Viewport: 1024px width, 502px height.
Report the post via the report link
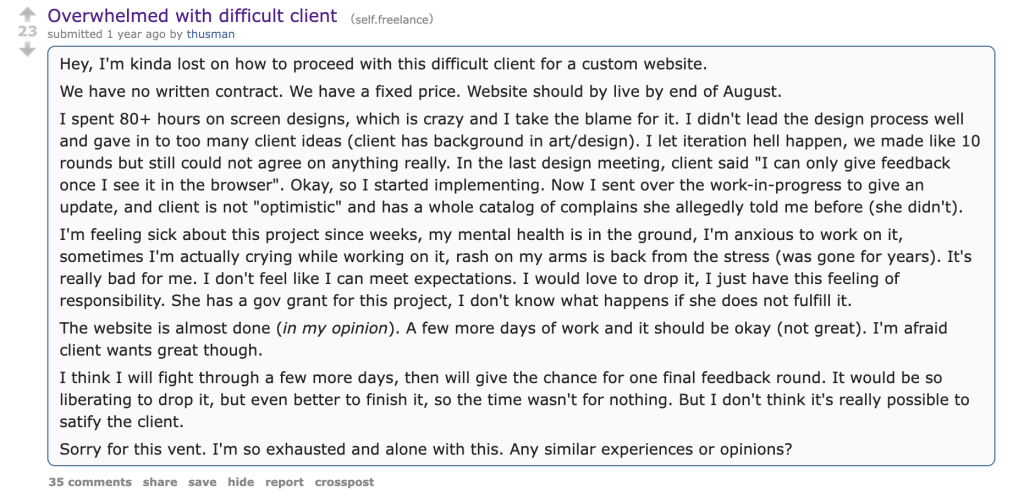(x=284, y=482)
